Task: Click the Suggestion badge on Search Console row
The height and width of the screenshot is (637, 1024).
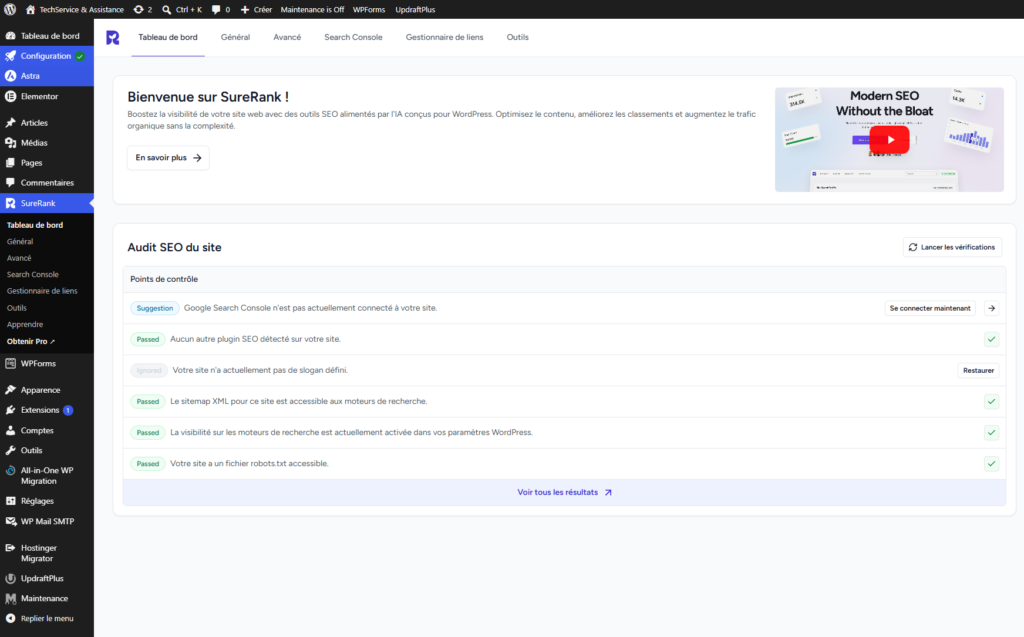Action: coord(155,308)
